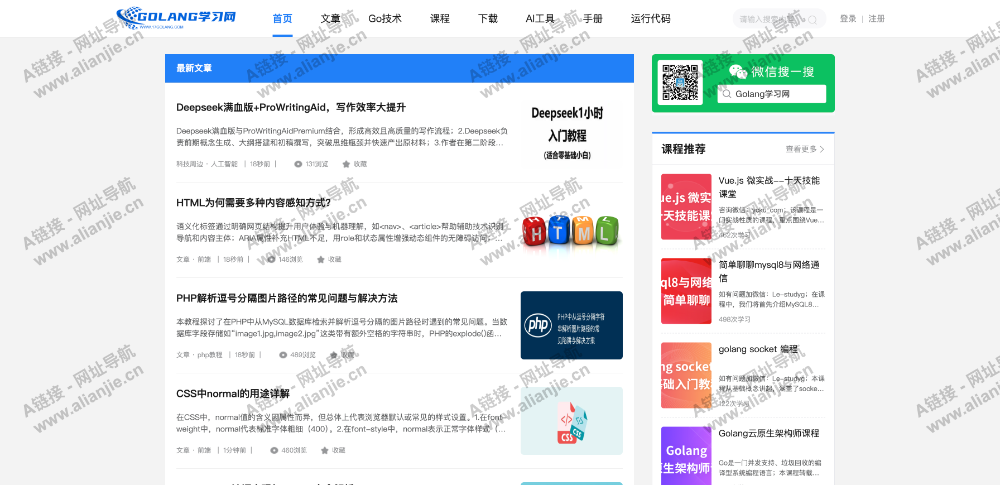Viewport: 1000px width, 485px height.
Task: Open the golang socket course cover thumbnail
Action: tap(686, 375)
